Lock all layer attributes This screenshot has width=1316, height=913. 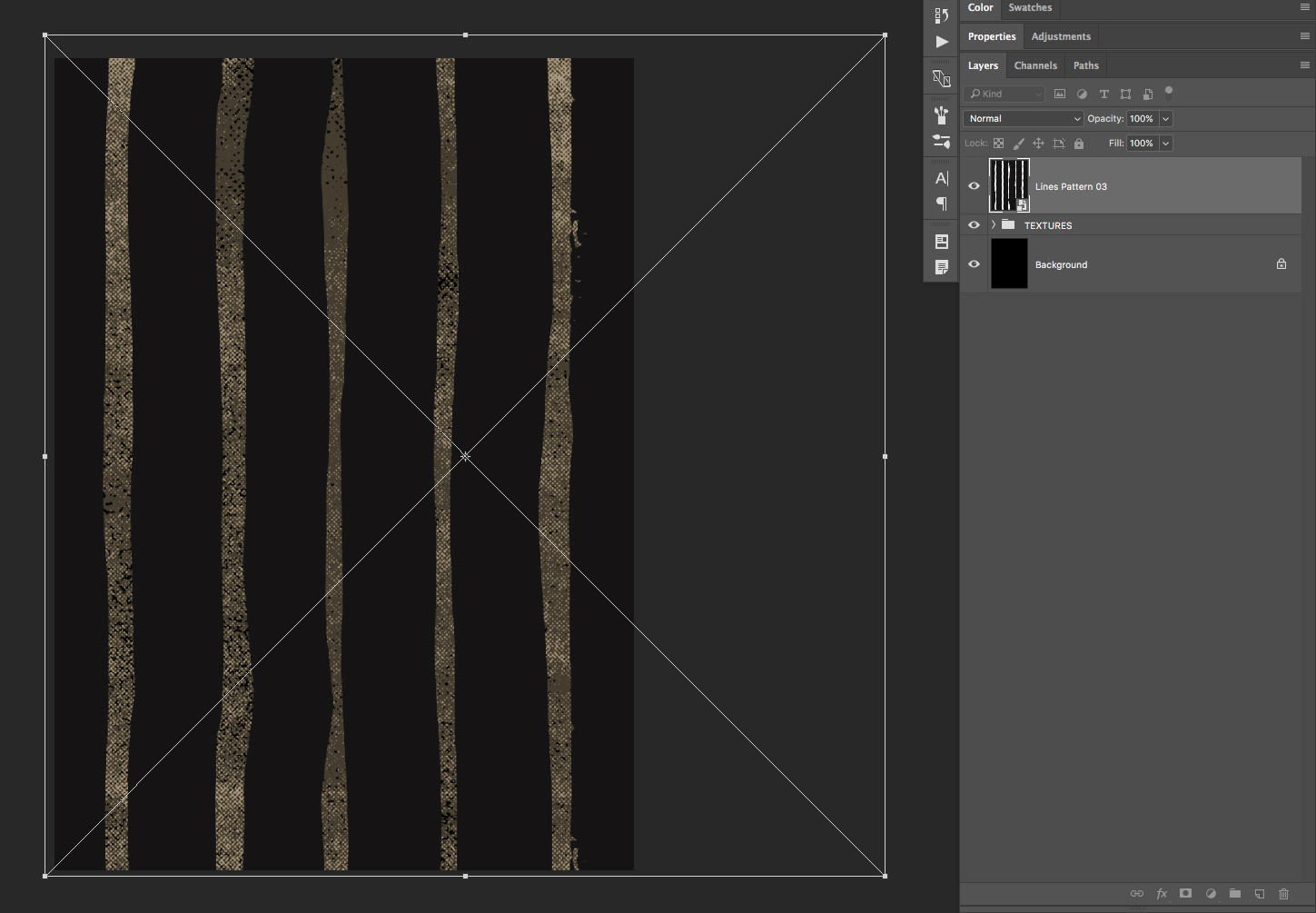[x=1079, y=144]
